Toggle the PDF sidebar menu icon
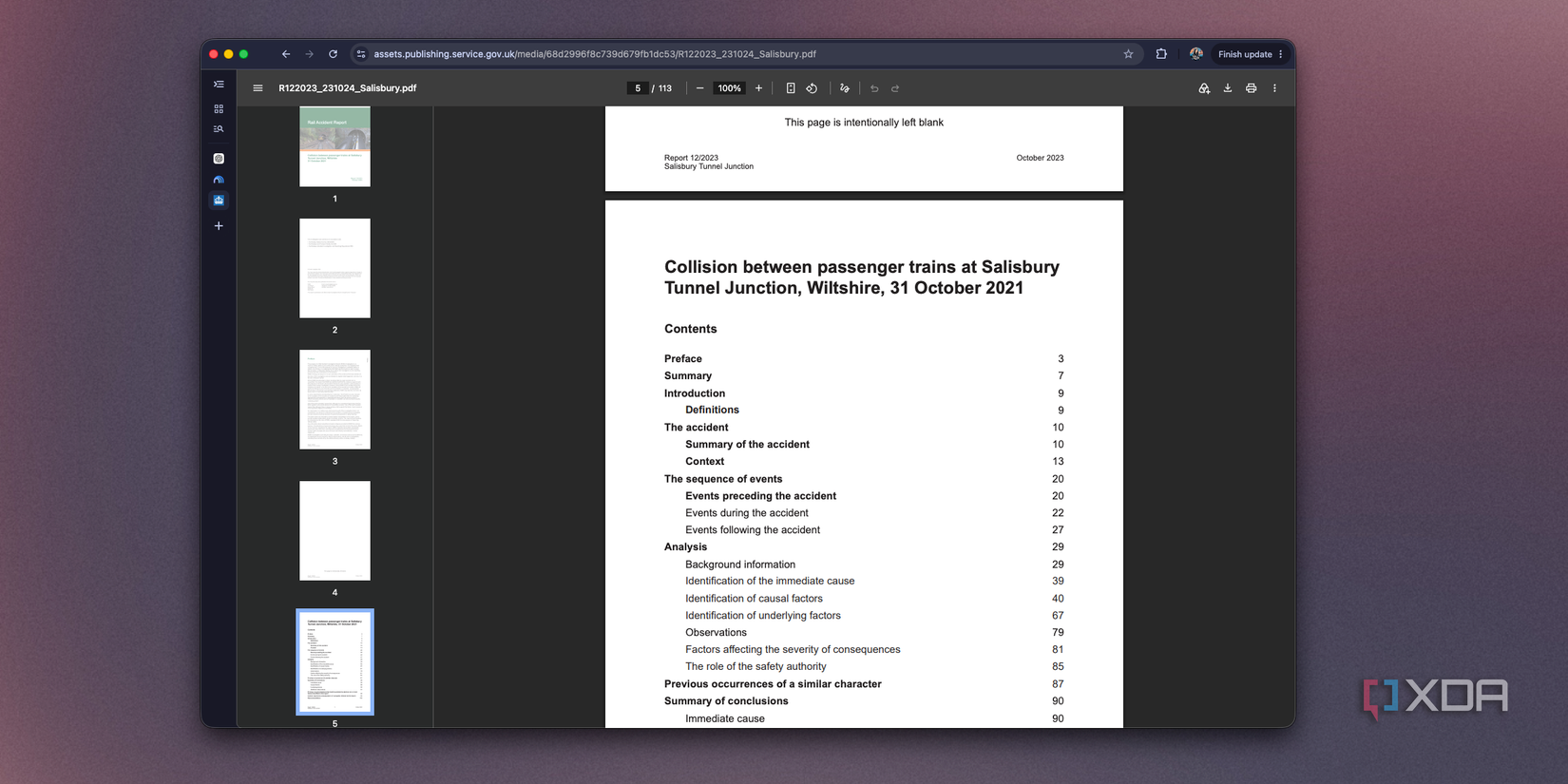 coord(258,88)
